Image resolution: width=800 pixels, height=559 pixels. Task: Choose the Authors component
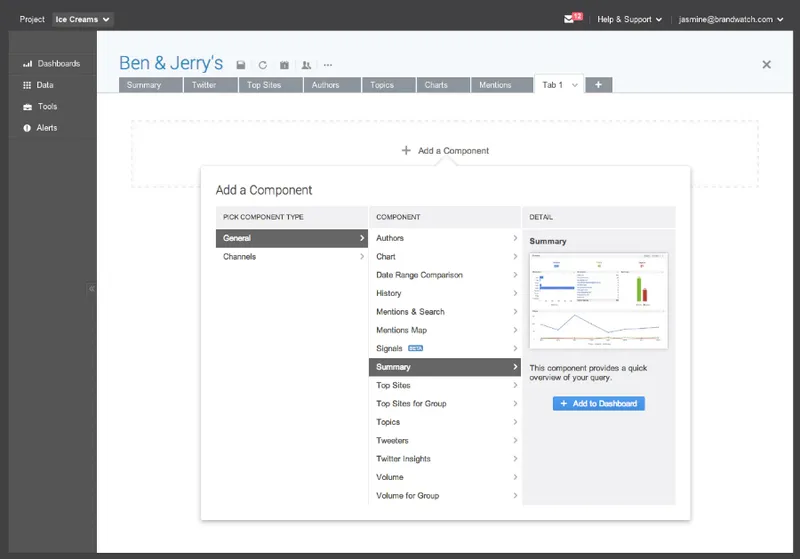point(444,238)
